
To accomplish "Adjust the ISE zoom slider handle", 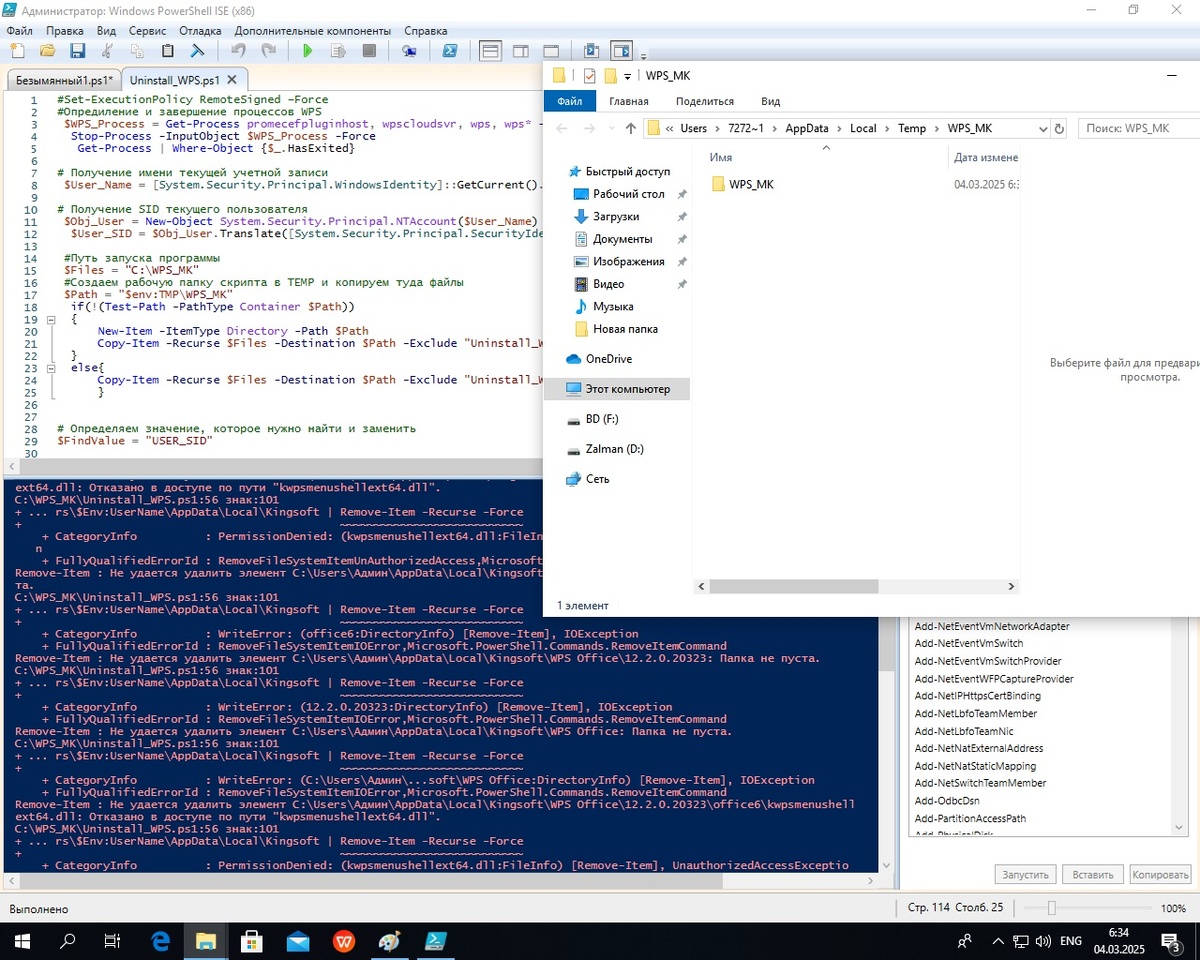I will pyautogui.click(x=1051, y=908).
